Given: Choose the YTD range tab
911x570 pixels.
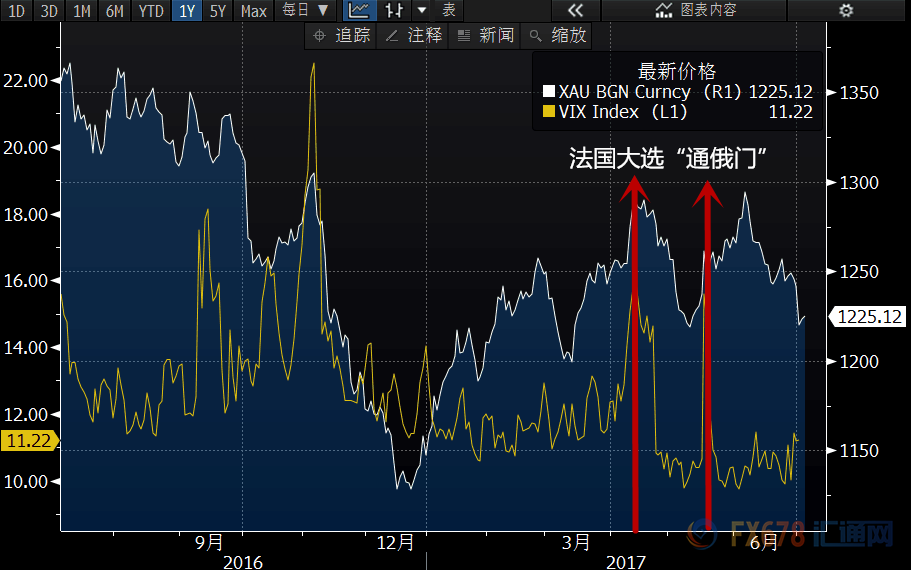Looking at the screenshot, I should (x=151, y=10).
